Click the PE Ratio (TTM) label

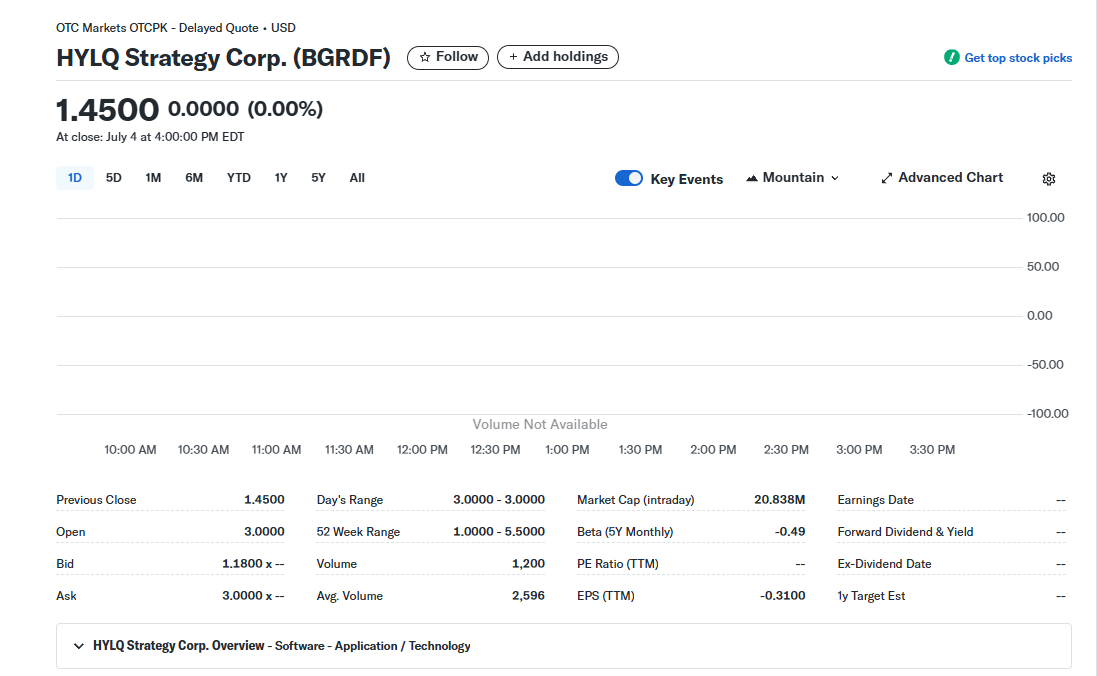(618, 564)
